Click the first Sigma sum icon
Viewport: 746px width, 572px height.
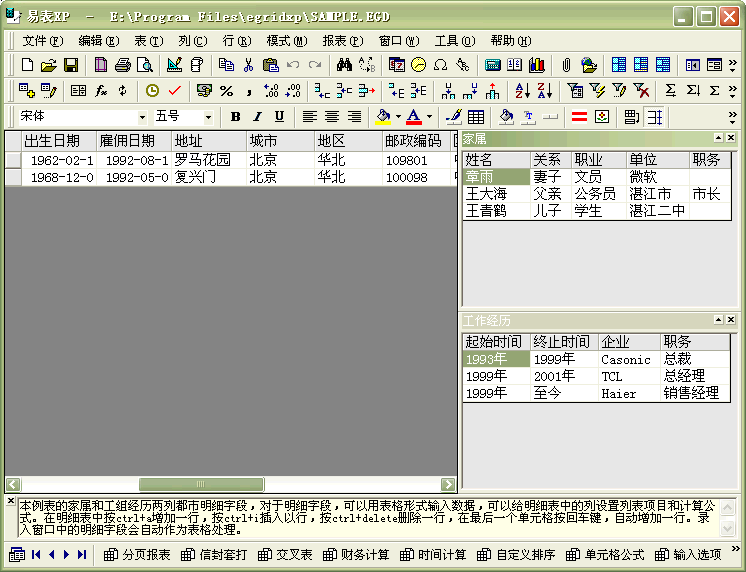(670, 90)
